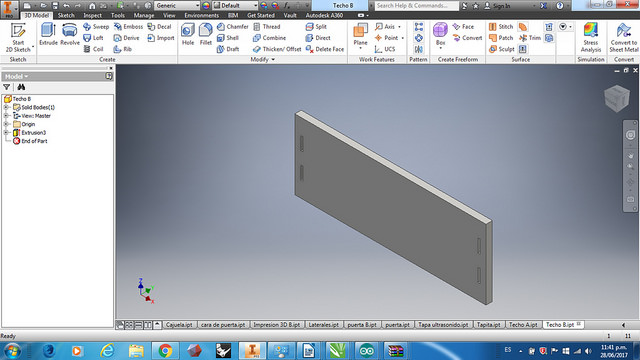Image resolution: width=640 pixels, height=360 pixels.
Task: Switch to the Techo A.ipt document tab
Action: 523,325
